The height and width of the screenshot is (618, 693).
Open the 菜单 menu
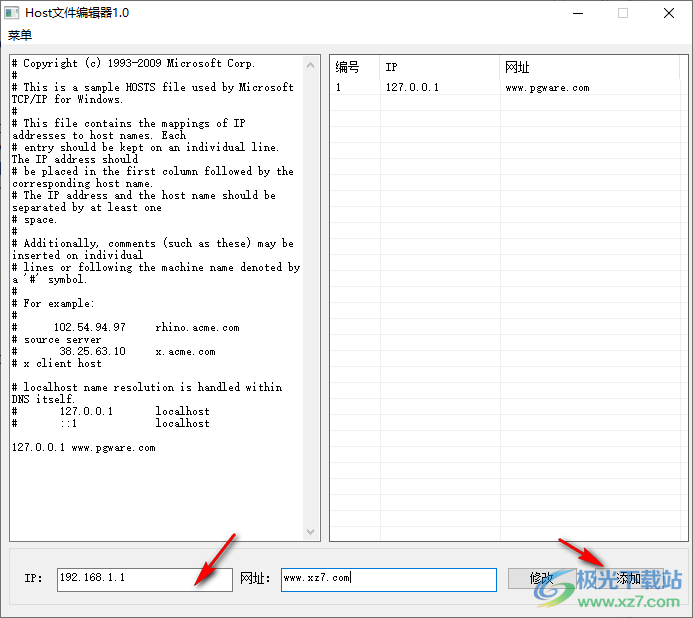[x=20, y=35]
